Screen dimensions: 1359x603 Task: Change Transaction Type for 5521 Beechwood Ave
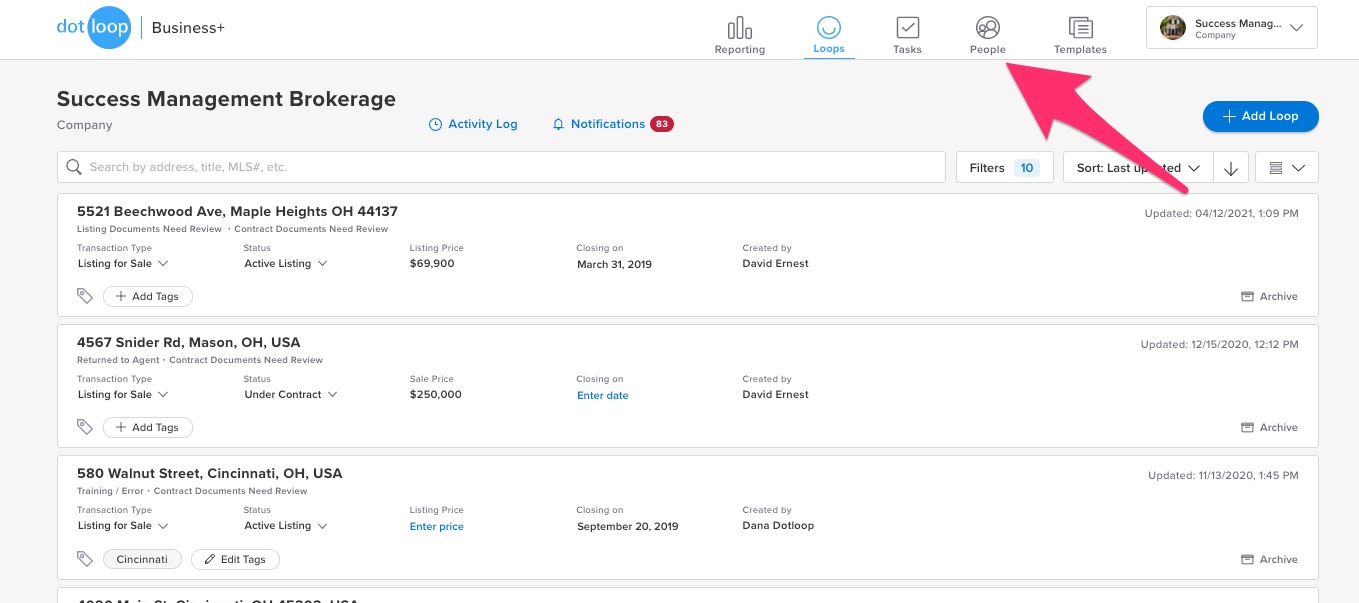(123, 264)
